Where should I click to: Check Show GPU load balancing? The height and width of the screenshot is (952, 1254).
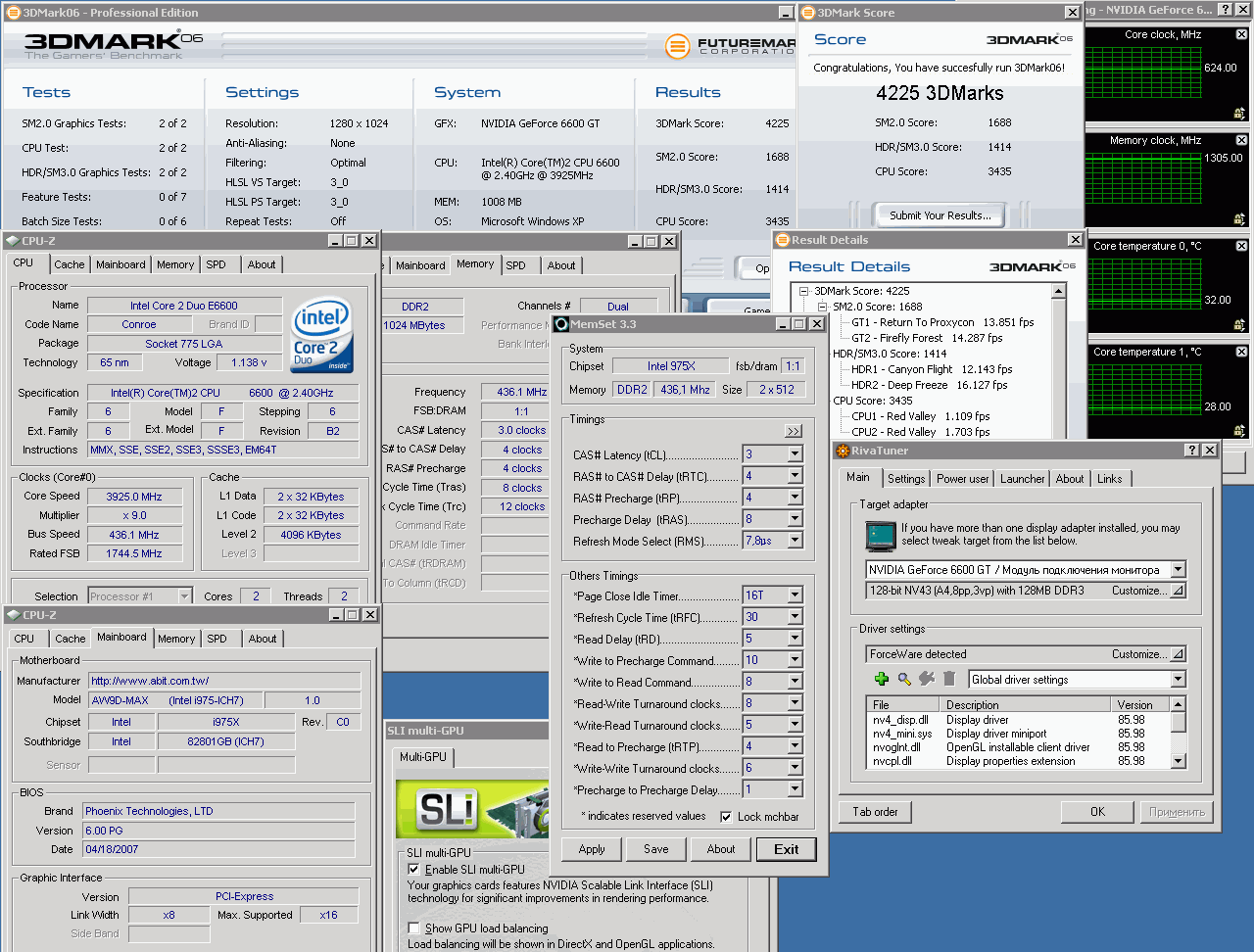click(x=413, y=928)
